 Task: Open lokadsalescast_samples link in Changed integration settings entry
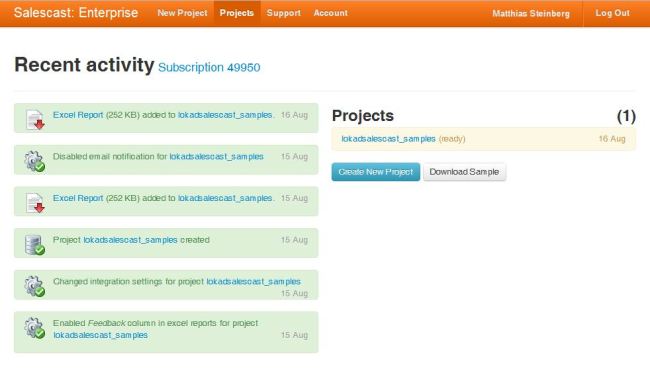(254, 281)
